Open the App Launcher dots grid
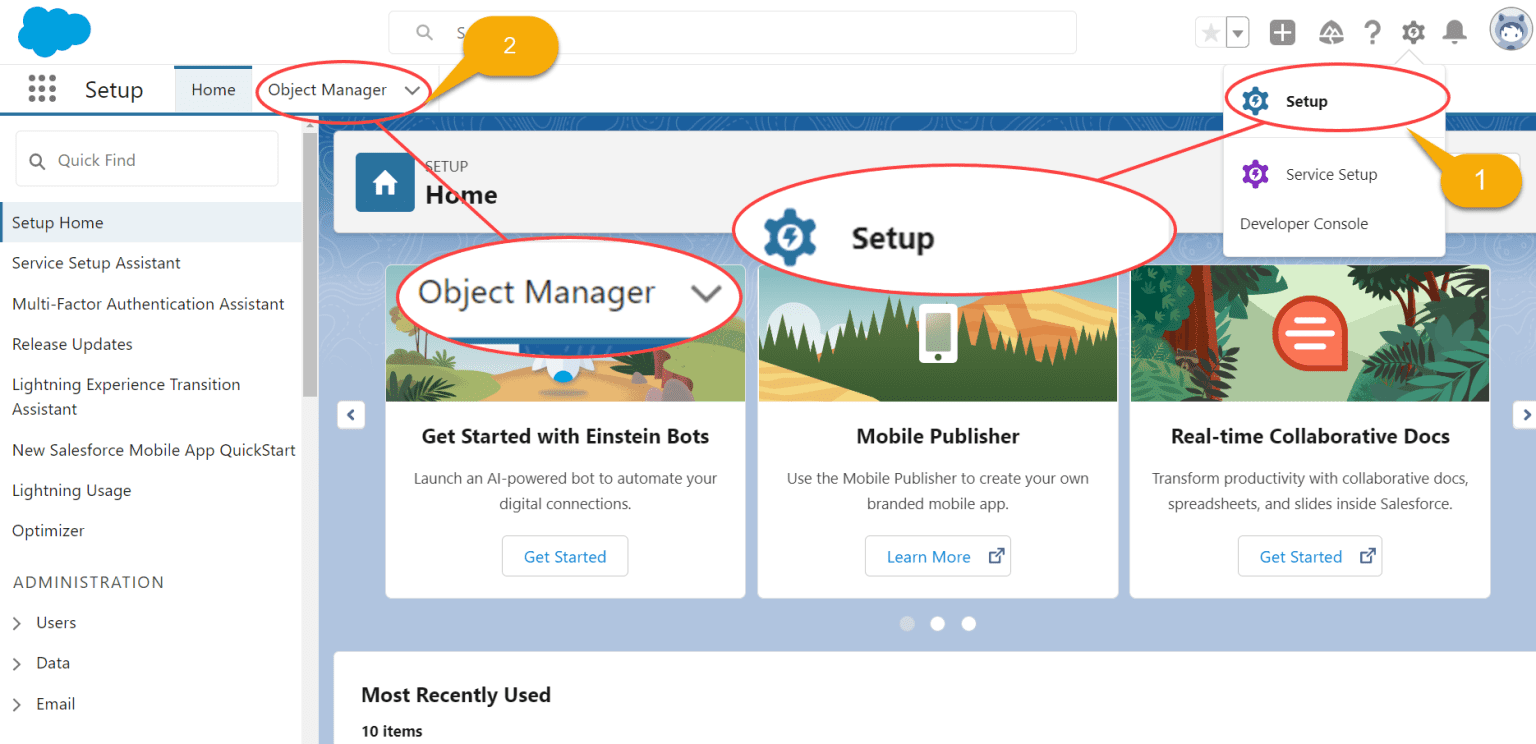The width and height of the screenshot is (1536, 744). 42,89
